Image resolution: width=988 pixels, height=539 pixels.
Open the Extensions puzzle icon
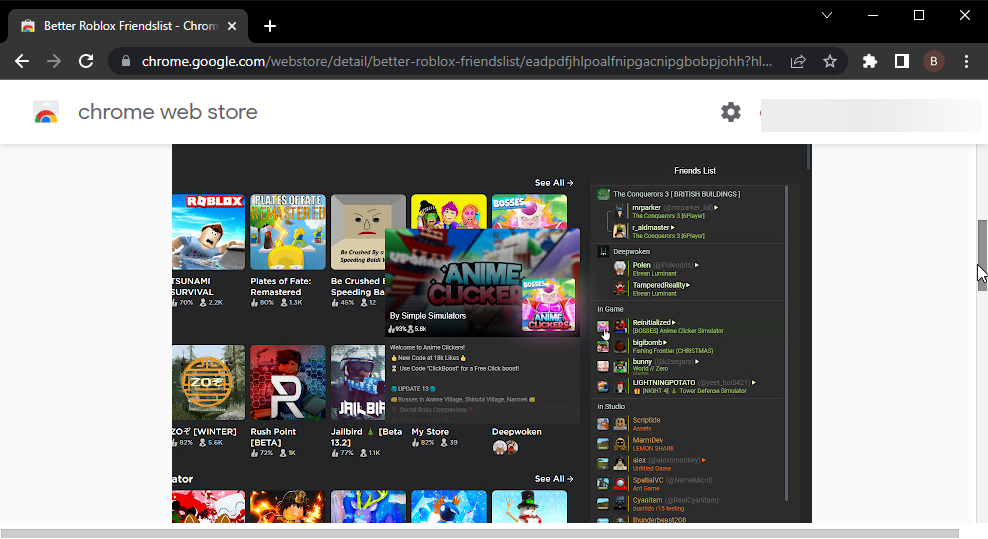pos(870,61)
